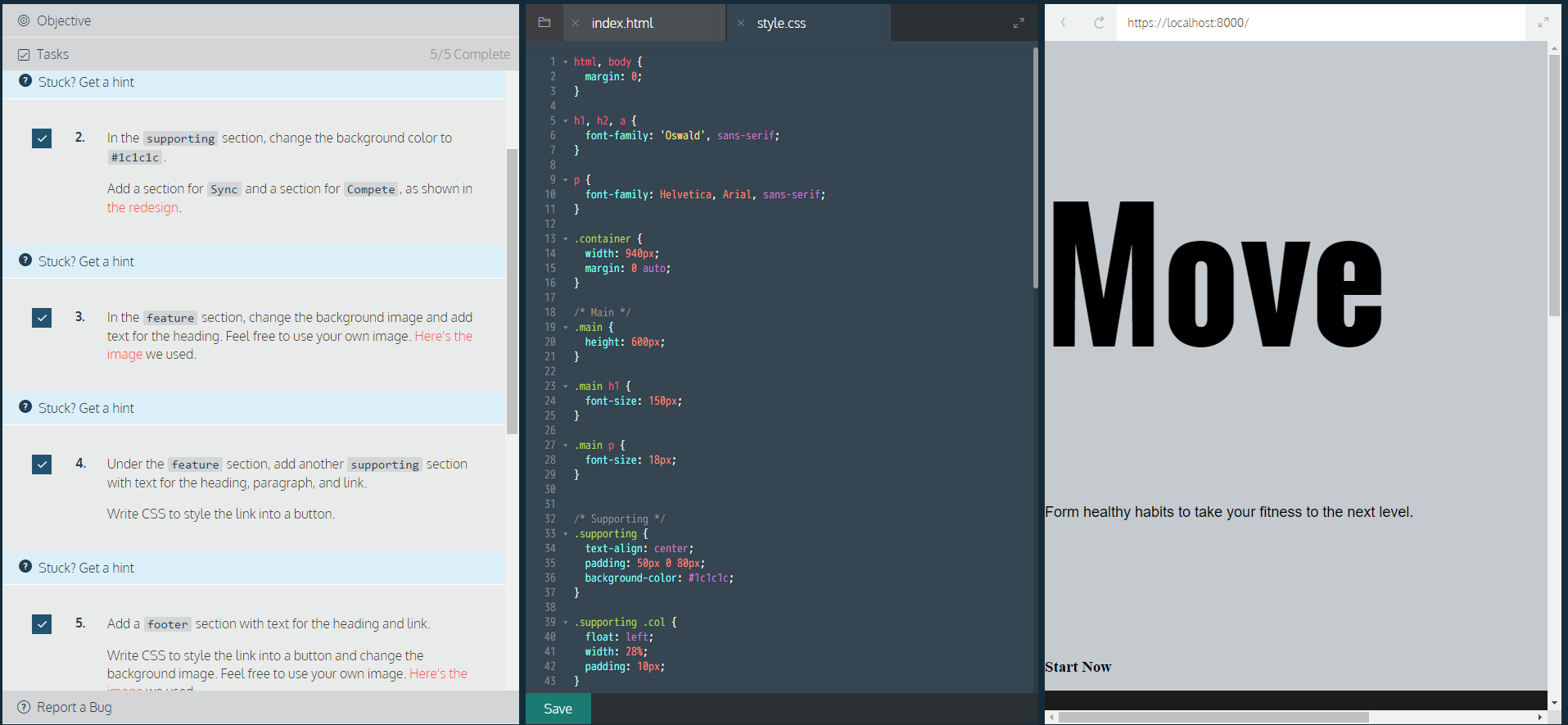This screenshot has width=1568, height=725.
Task: Click the Report a Bug question icon
Action: (24, 707)
